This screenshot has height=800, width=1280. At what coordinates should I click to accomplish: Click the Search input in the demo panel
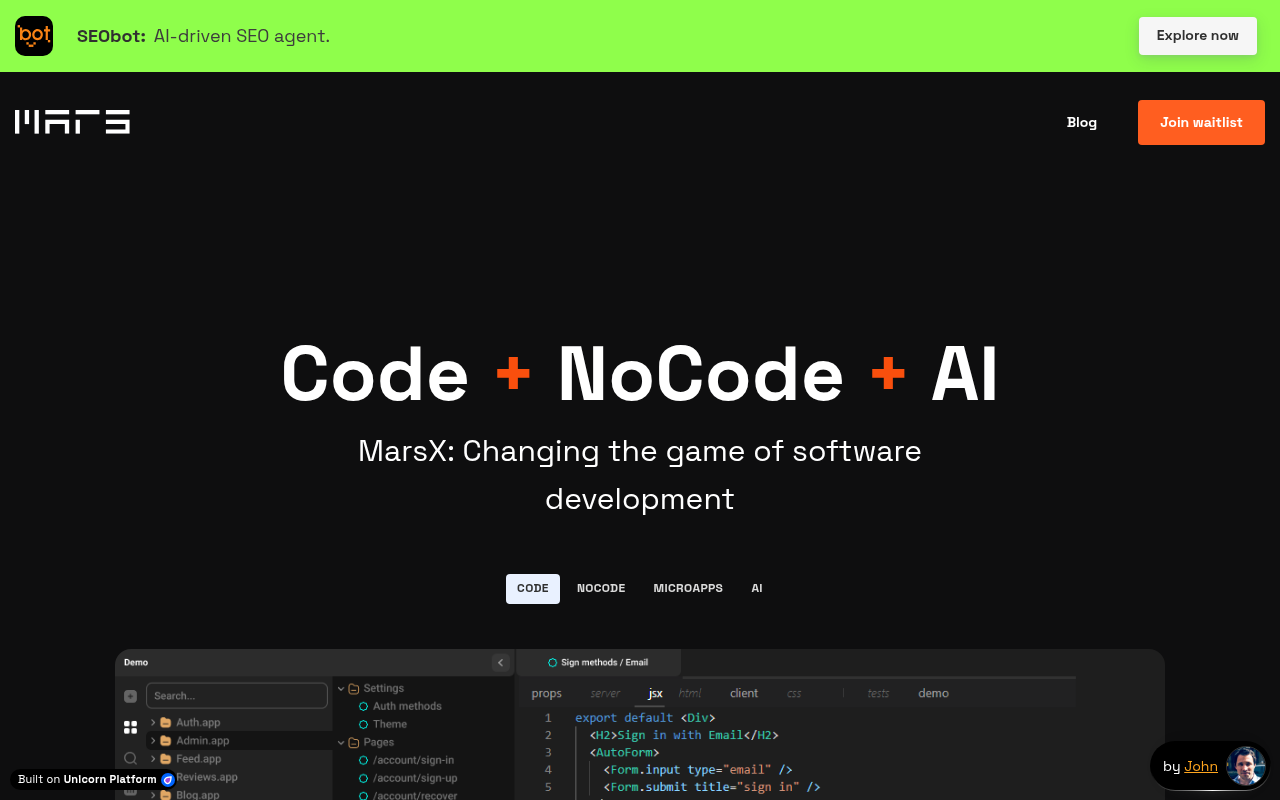pos(237,696)
